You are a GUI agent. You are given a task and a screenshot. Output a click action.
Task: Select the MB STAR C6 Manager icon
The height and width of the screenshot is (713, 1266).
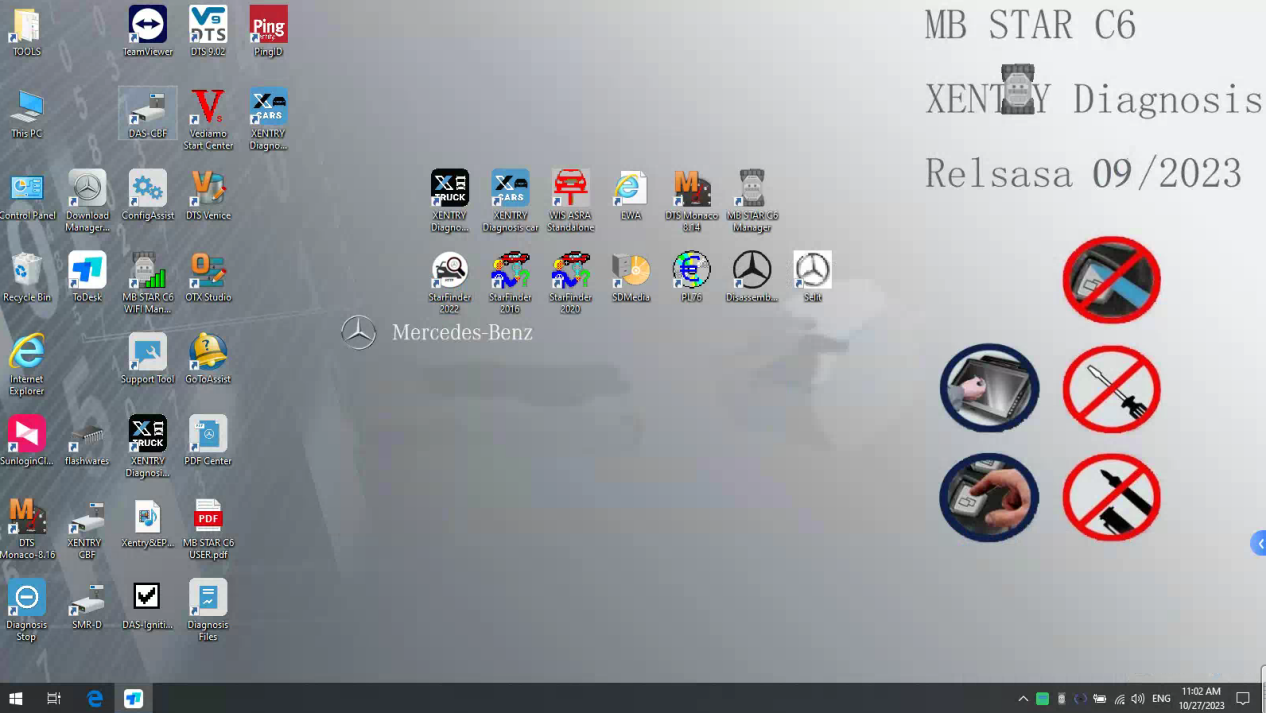pyautogui.click(x=751, y=190)
